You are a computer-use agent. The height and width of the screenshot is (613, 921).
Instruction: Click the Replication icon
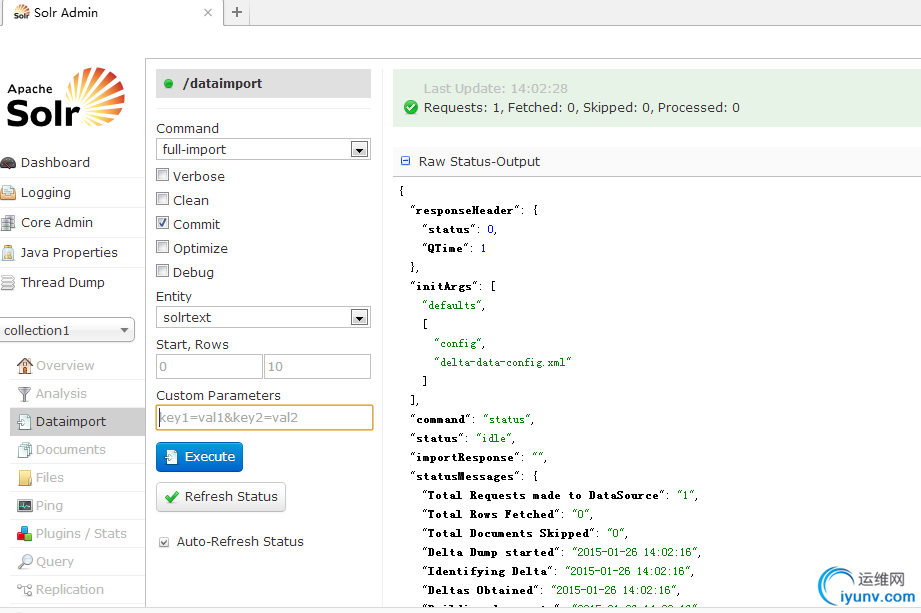[25, 590]
